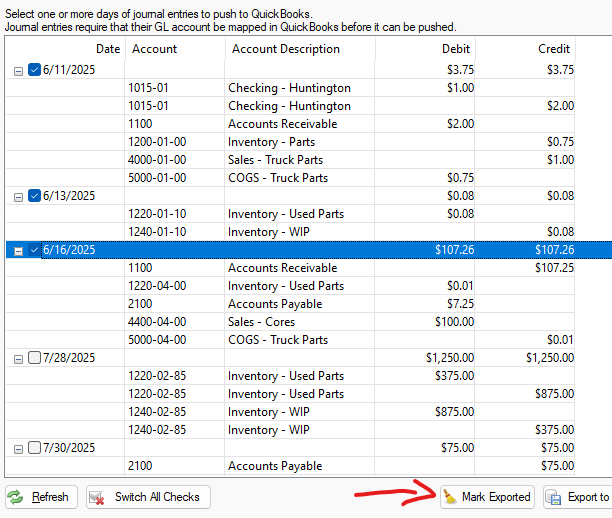The image size is (612, 518).
Task: Click the Account column header
Action: point(154,49)
